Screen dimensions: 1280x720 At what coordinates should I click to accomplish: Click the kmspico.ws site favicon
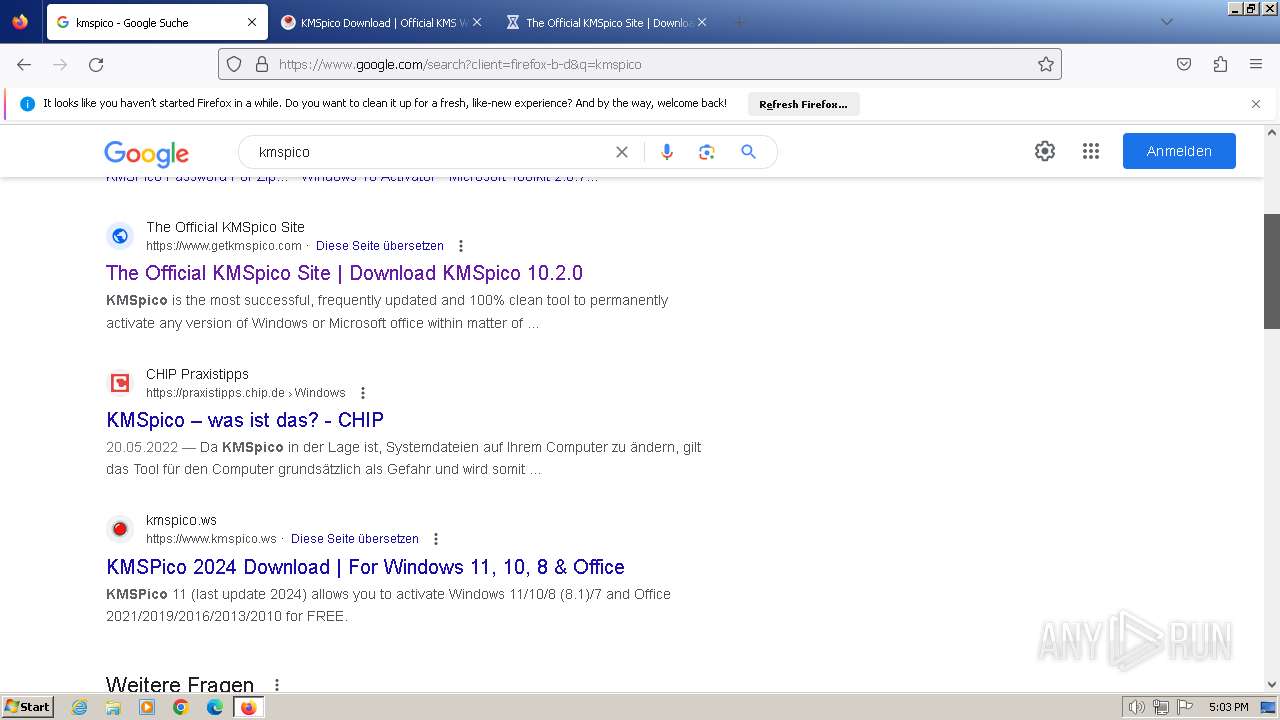pos(120,529)
